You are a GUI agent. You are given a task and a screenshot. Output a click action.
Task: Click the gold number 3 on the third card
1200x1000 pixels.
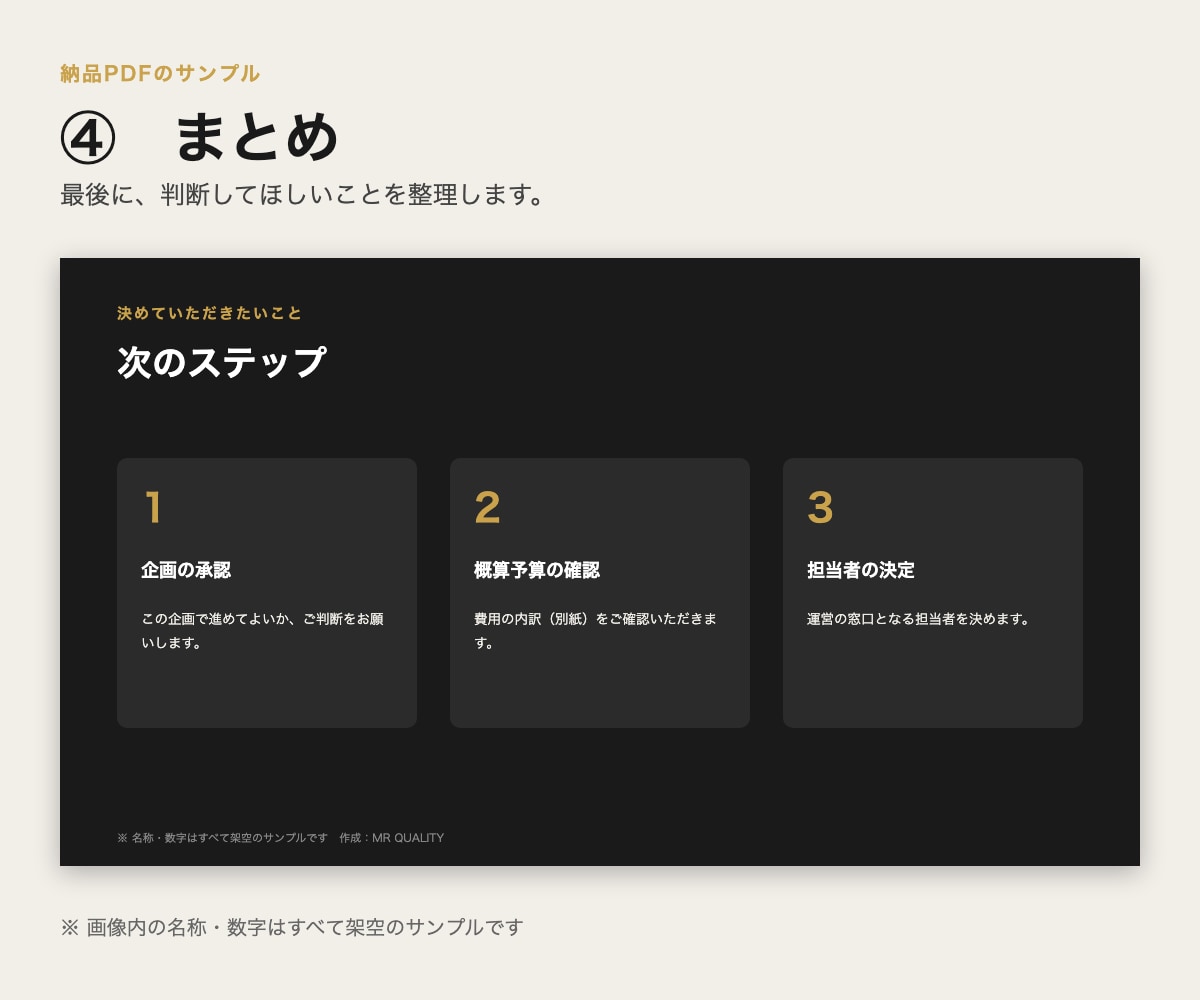point(820,507)
